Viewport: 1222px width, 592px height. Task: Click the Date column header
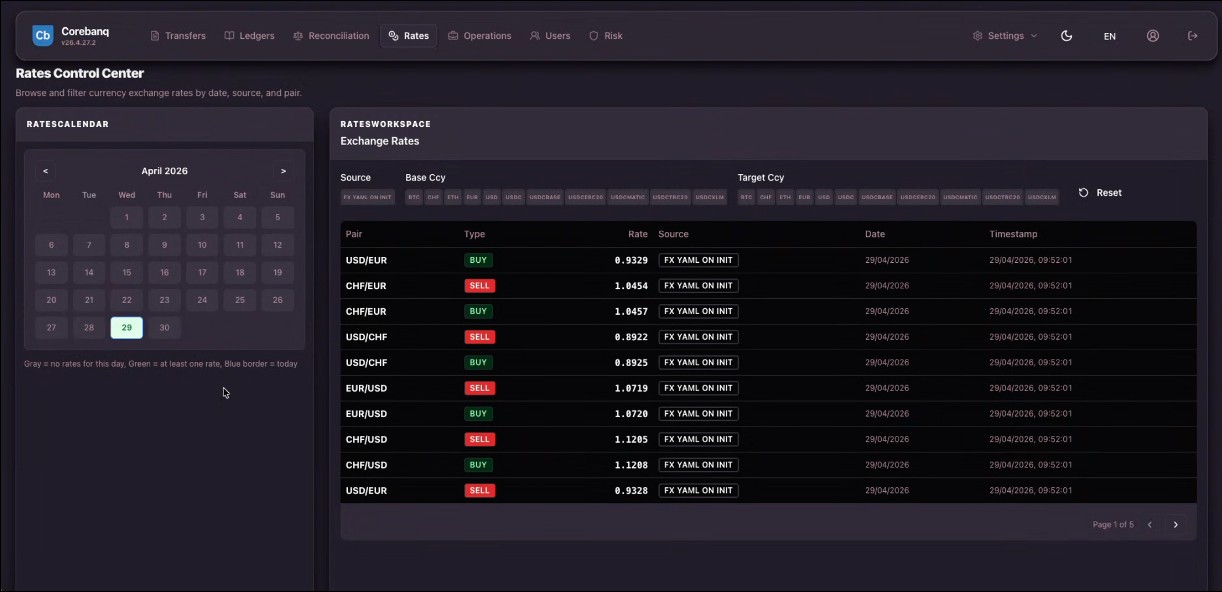point(875,234)
